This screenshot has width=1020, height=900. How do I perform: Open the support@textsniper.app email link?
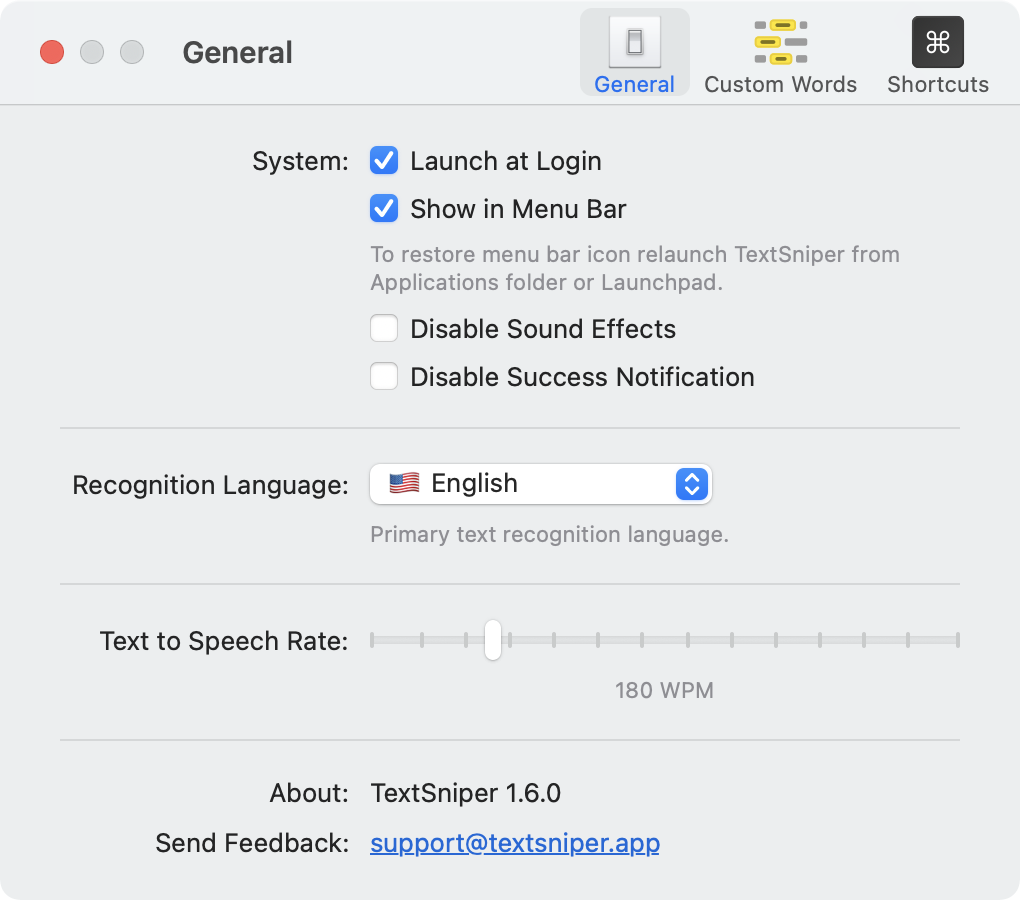pos(514,843)
